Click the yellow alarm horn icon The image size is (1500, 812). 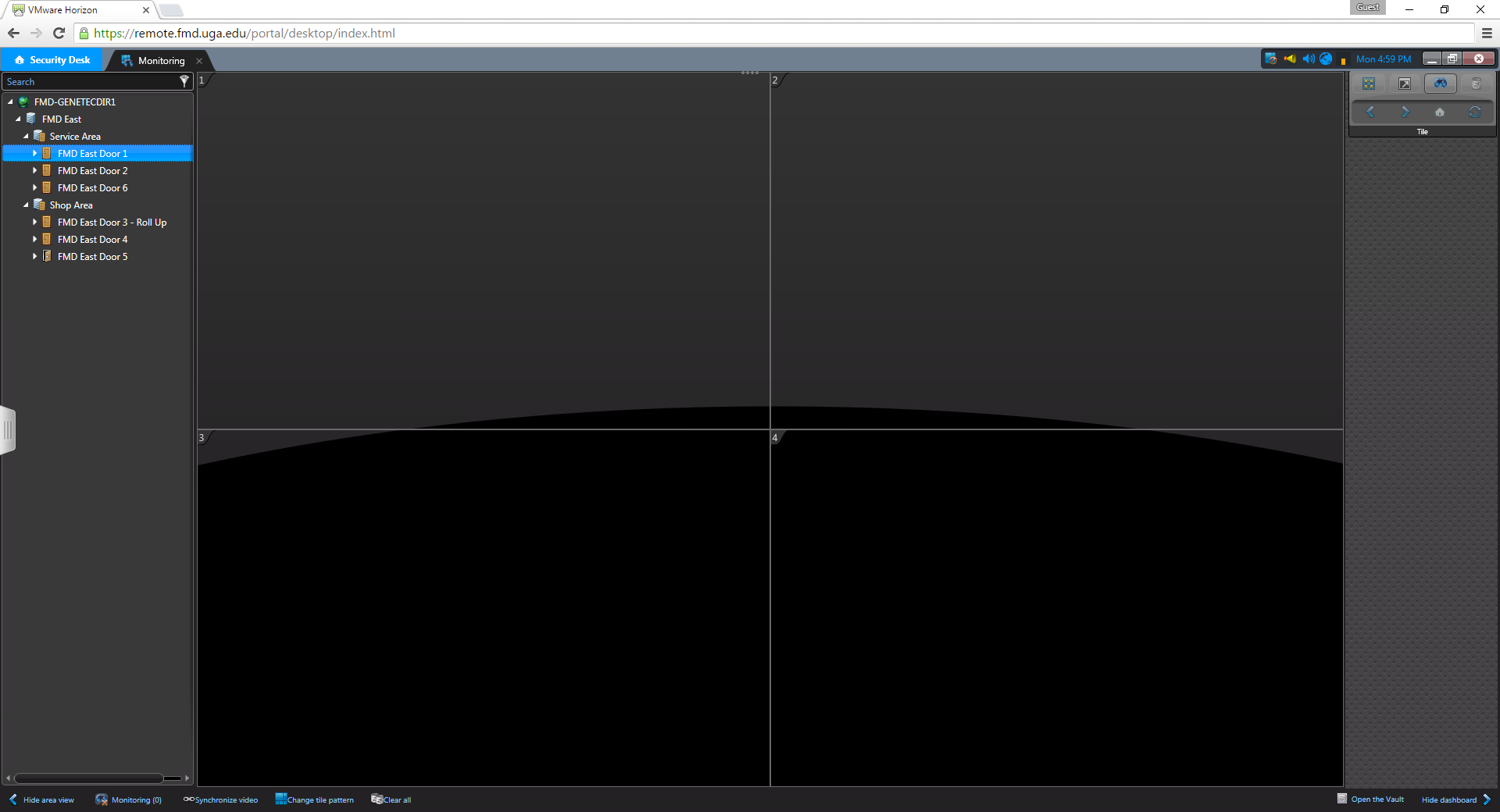1290,59
